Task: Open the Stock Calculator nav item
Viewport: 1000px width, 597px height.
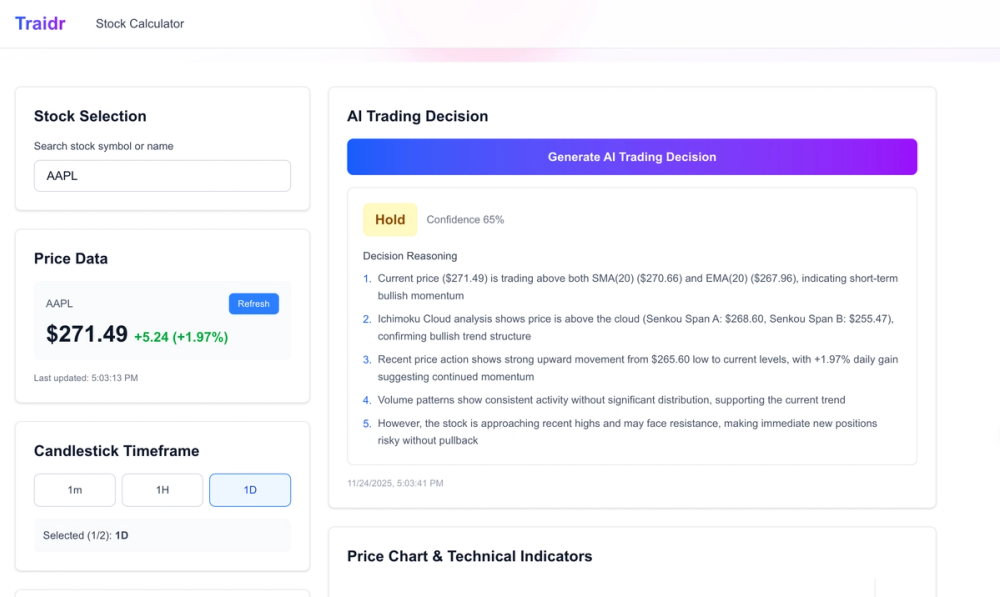Action: [x=139, y=23]
